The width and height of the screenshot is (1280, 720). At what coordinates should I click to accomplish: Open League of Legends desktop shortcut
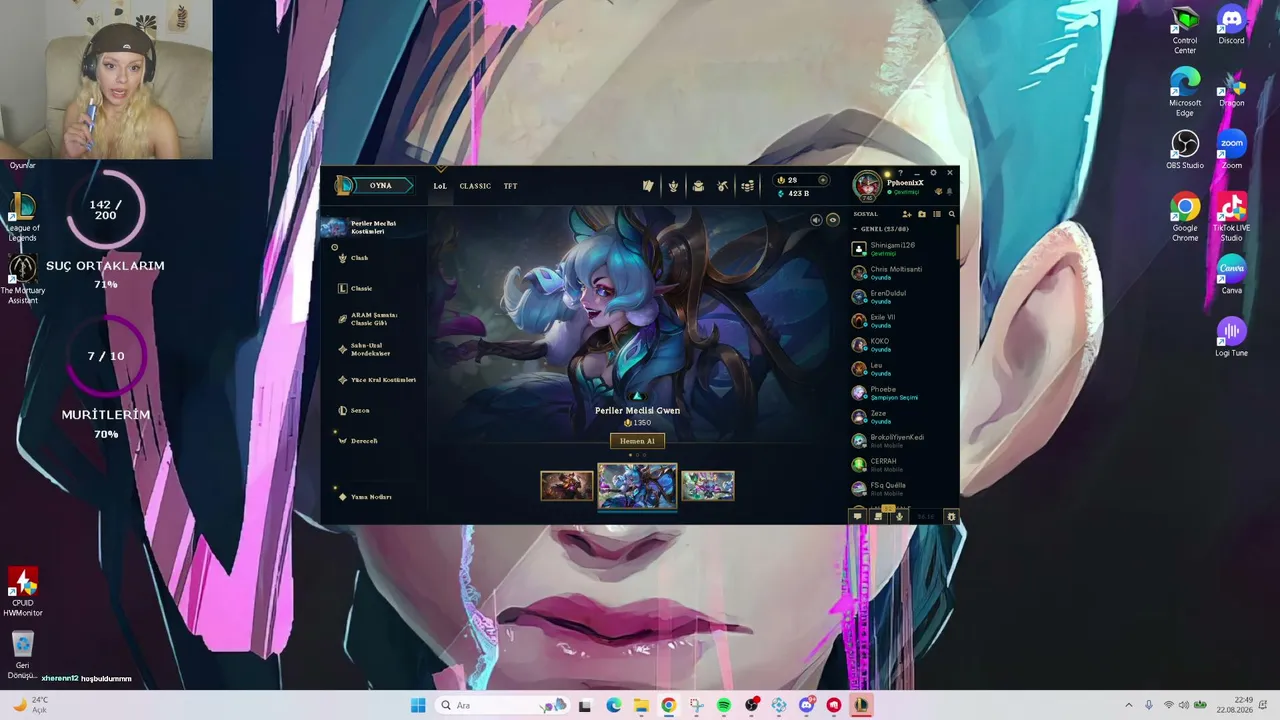(x=22, y=217)
